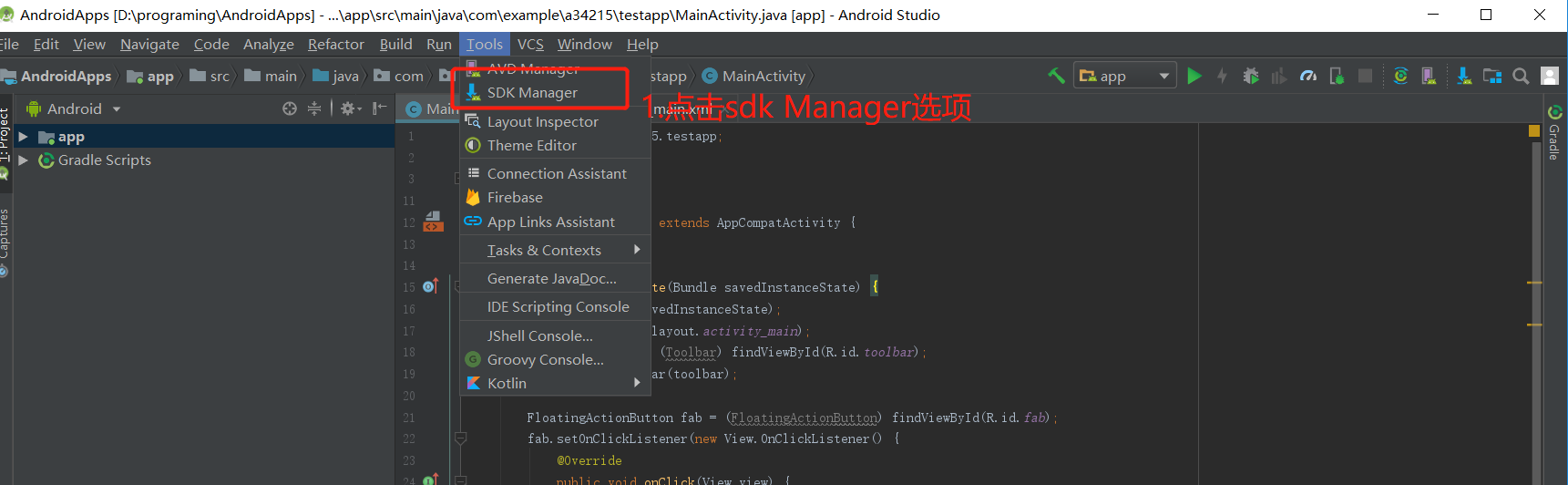The image size is (1568, 485).
Task: Run the app with green play icon
Action: [x=1194, y=76]
